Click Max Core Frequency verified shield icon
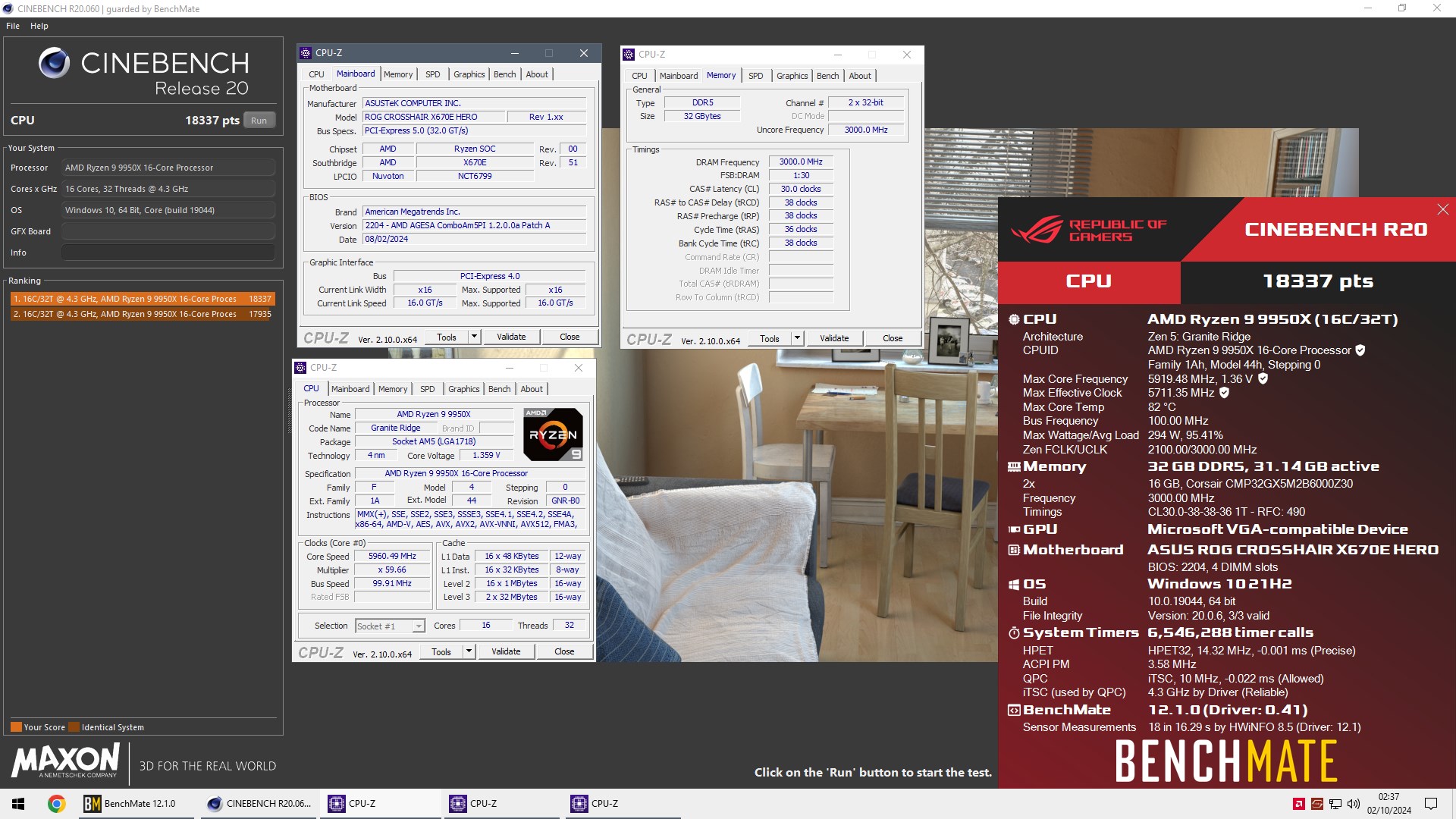Viewport: 1456px width, 819px height. pos(1263,378)
